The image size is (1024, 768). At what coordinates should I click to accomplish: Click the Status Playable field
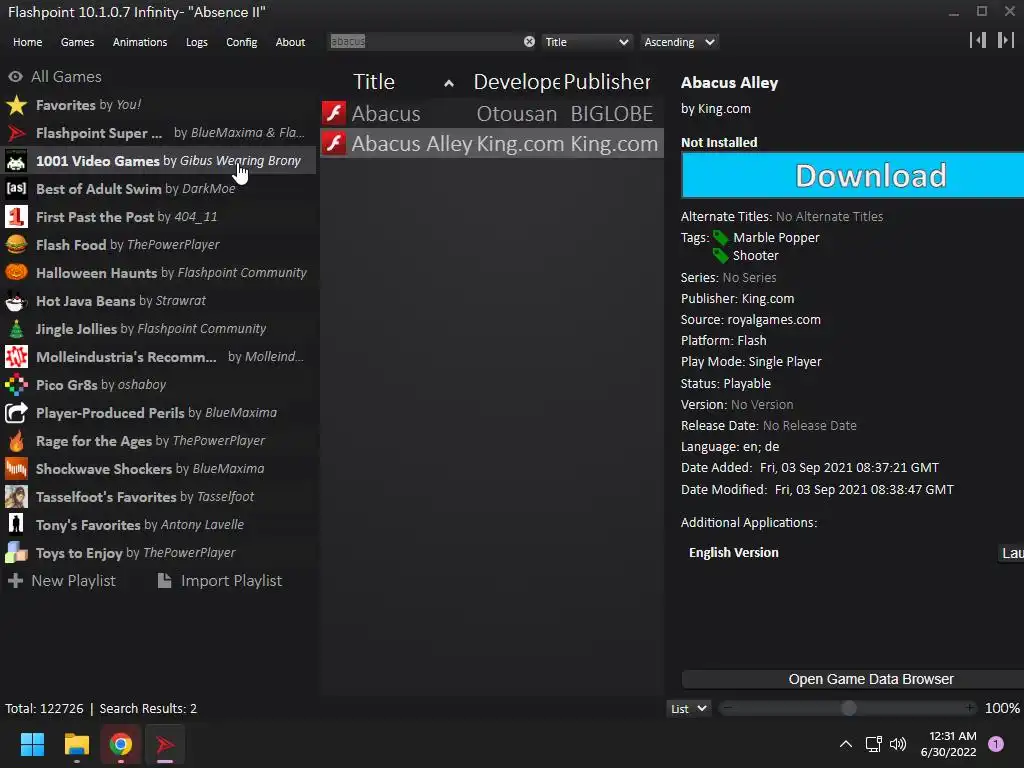[726, 383]
